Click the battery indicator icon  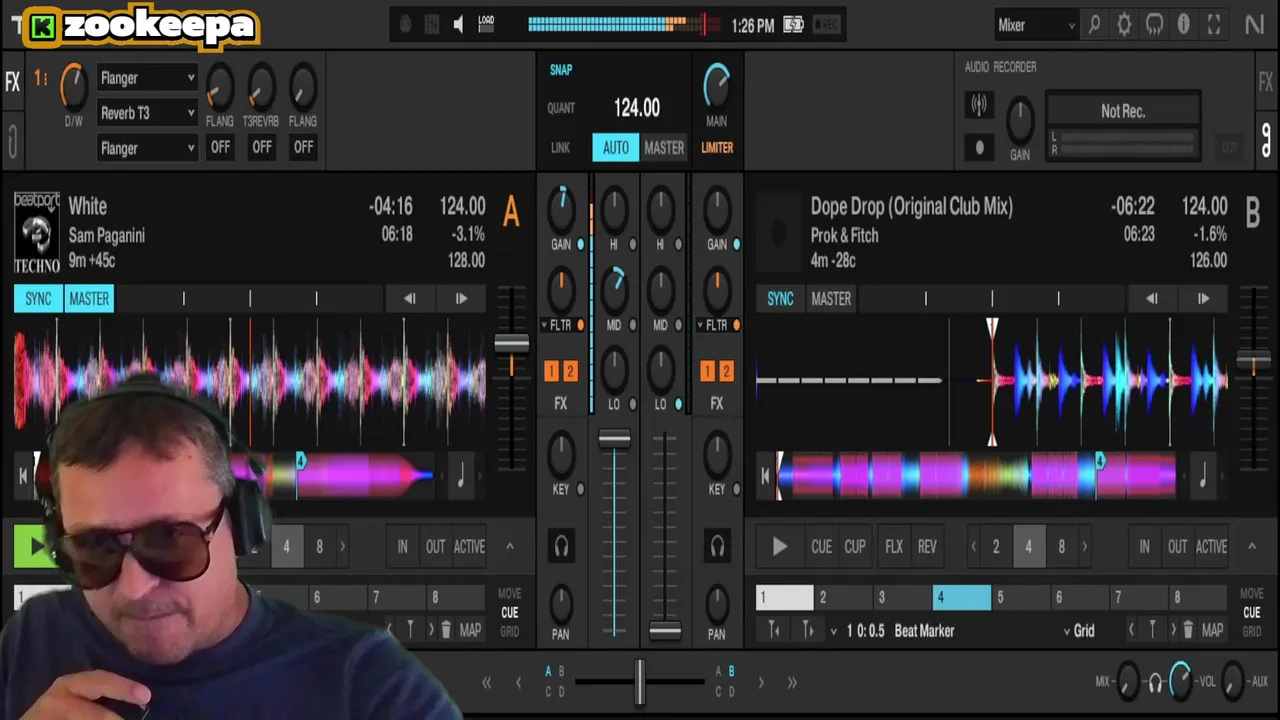793,25
